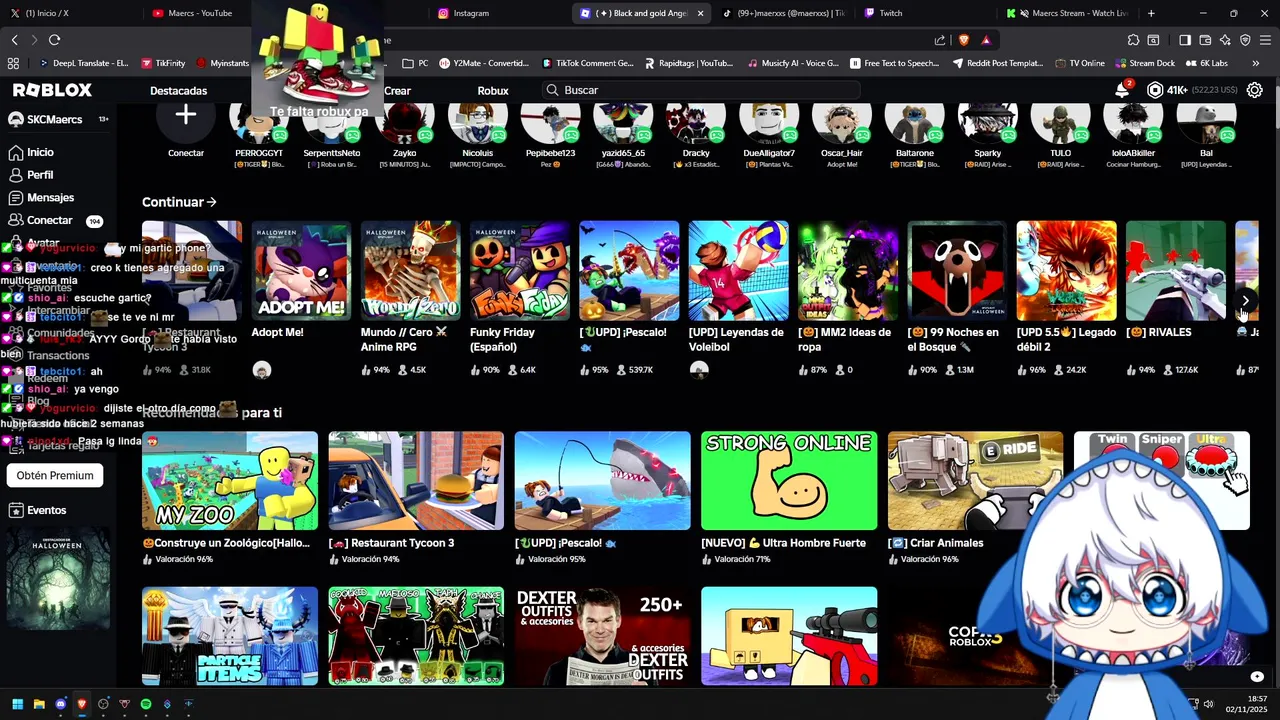Viewport: 1280px width, 720px height.
Task: Open friend PERROGGYT's avatar
Action: click(259, 124)
